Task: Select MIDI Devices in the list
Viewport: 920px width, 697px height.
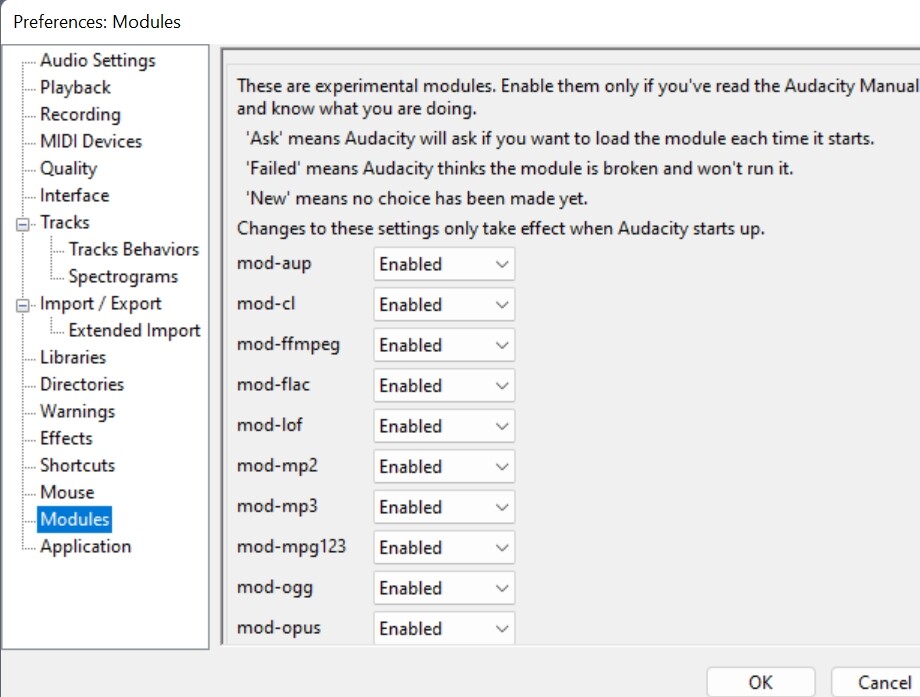Action: [x=91, y=142]
